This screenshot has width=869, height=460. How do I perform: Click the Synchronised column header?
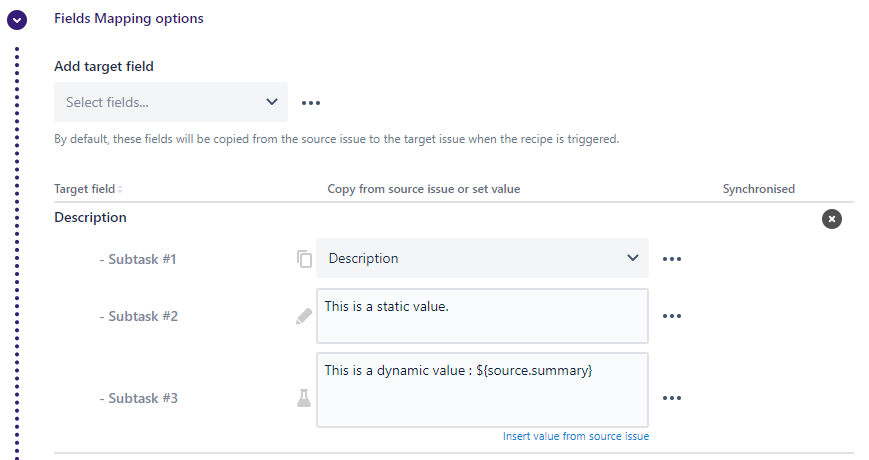tap(758, 189)
